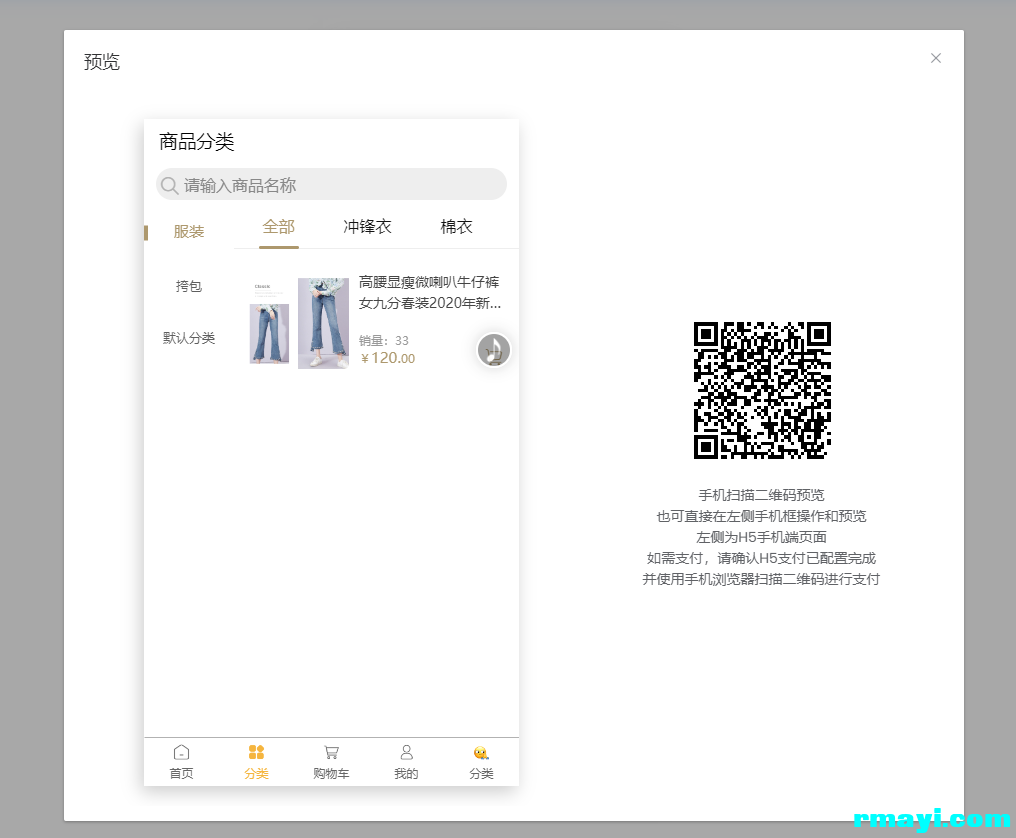Select the 挎包 category in sidebar
This screenshot has width=1016, height=838.
tap(189, 286)
